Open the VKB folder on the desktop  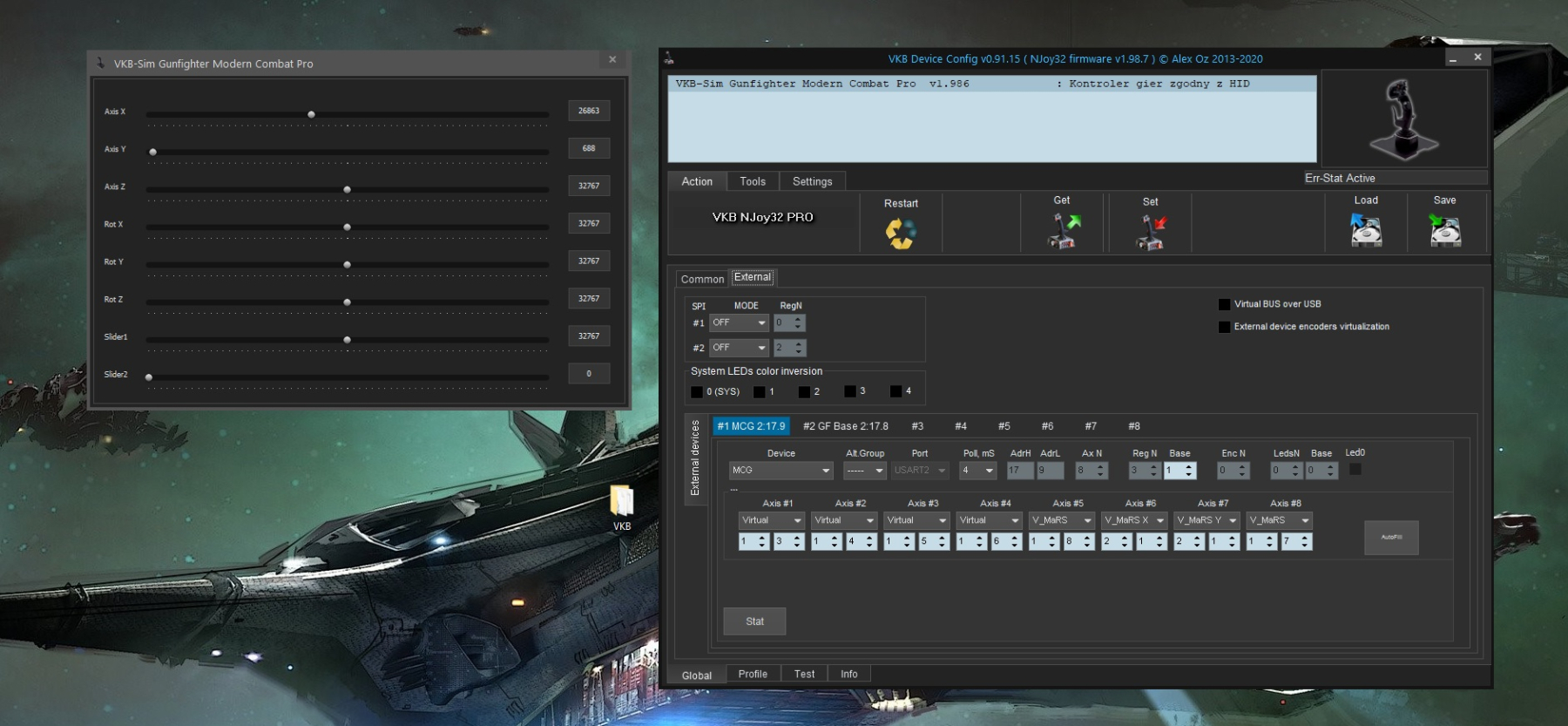622,507
